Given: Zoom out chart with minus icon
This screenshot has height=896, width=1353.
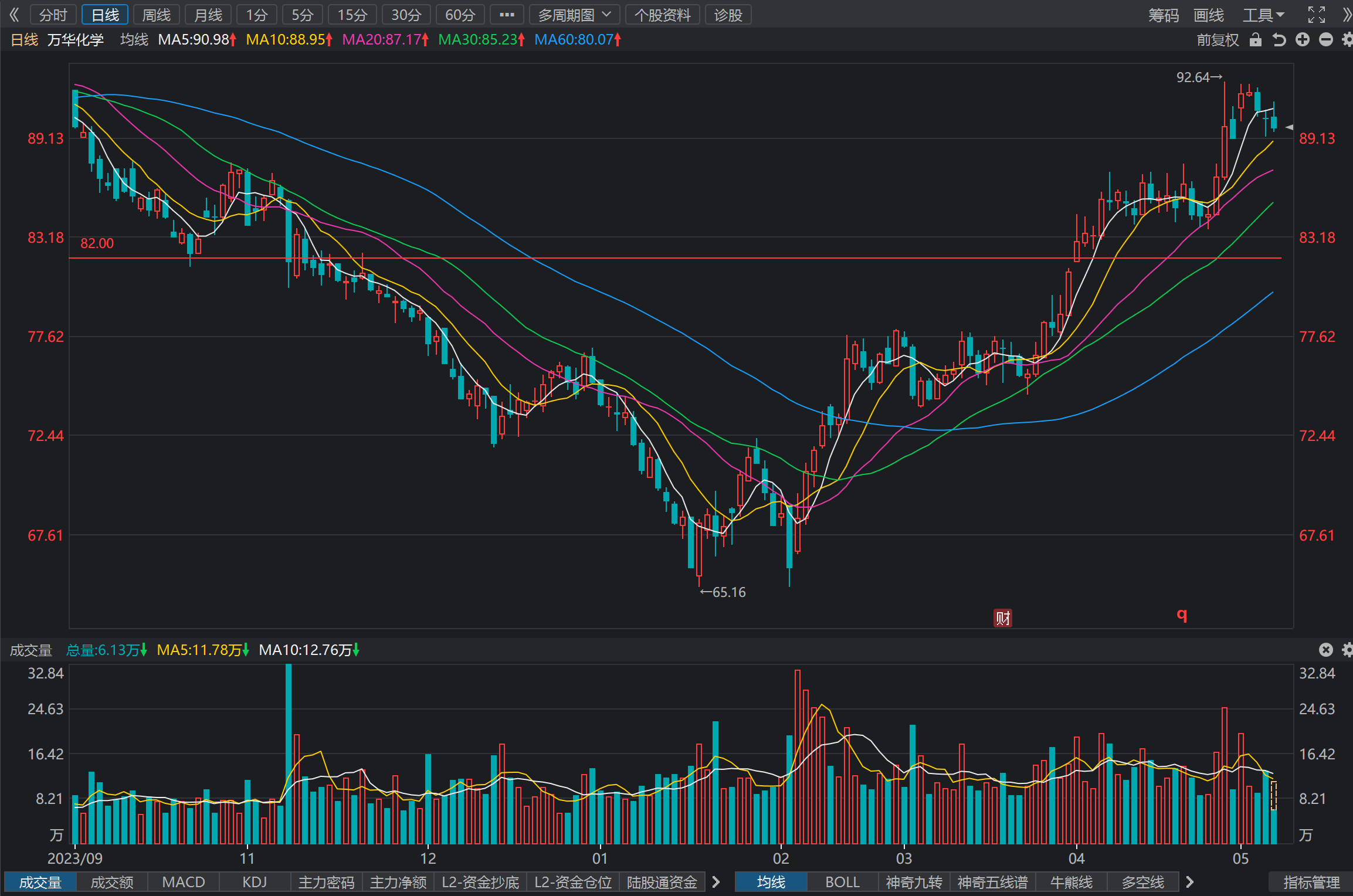Looking at the screenshot, I should pos(1326,40).
